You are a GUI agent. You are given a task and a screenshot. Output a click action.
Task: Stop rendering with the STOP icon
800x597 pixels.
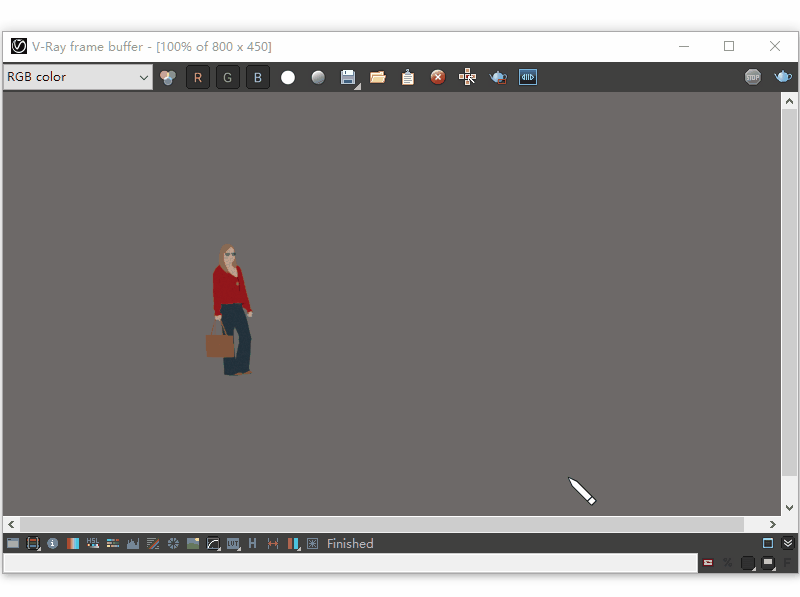[x=753, y=78]
